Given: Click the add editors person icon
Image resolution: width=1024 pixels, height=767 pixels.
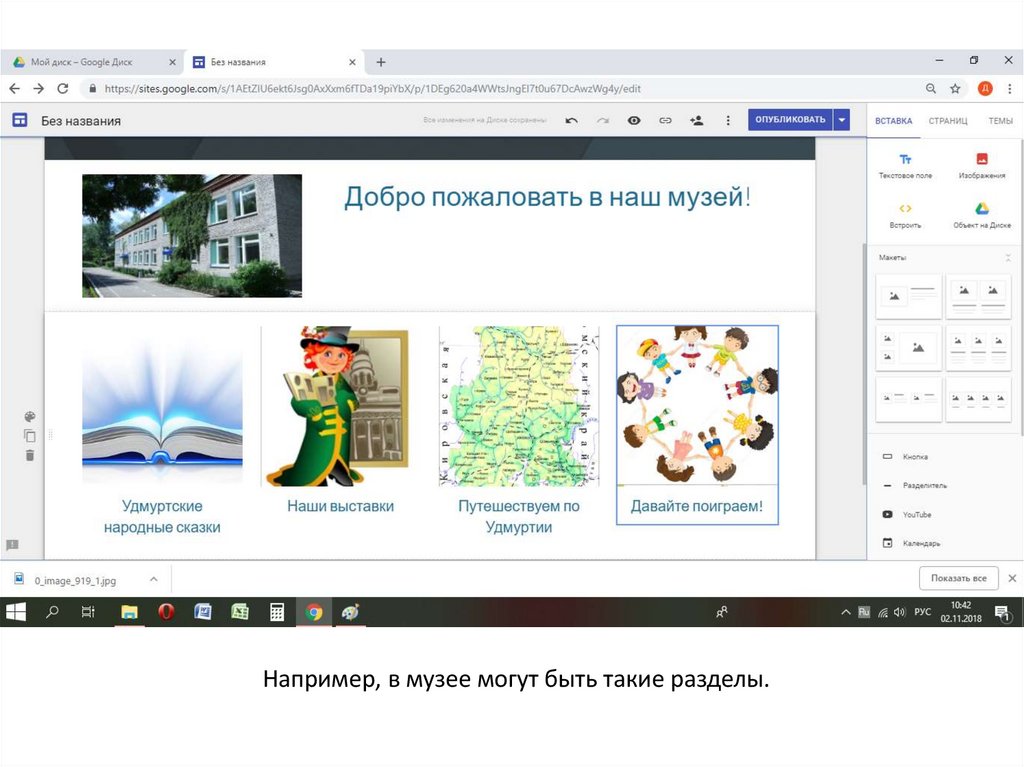Looking at the screenshot, I should pos(697,120).
